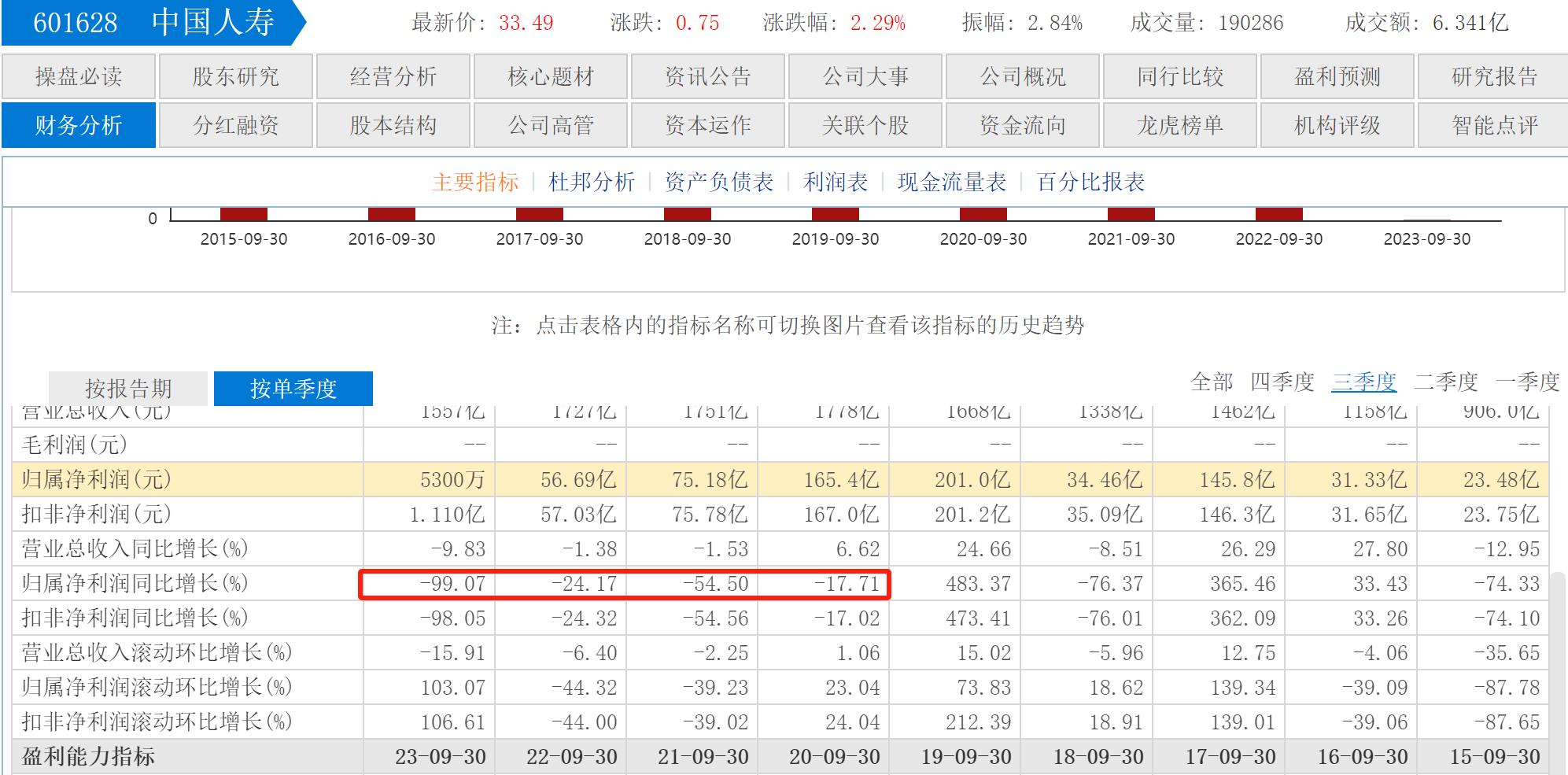Open the 资产负债表 link
Viewport: 1568px width, 775px height.
click(x=719, y=183)
